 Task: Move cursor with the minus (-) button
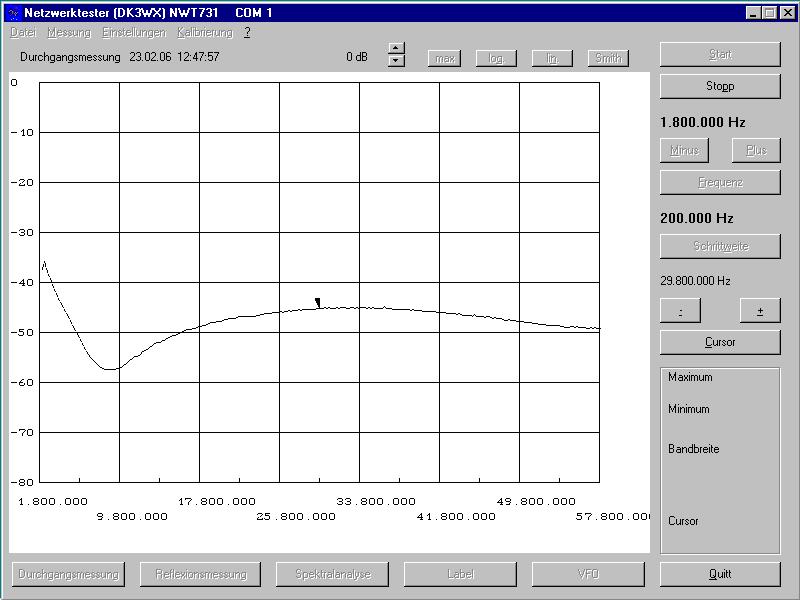[x=680, y=311]
